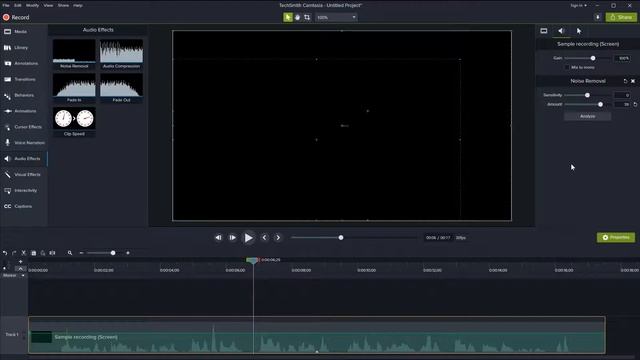This screenshot has width=640, height=360.
Task: Open the Captions panel
Action: [24, 207]
